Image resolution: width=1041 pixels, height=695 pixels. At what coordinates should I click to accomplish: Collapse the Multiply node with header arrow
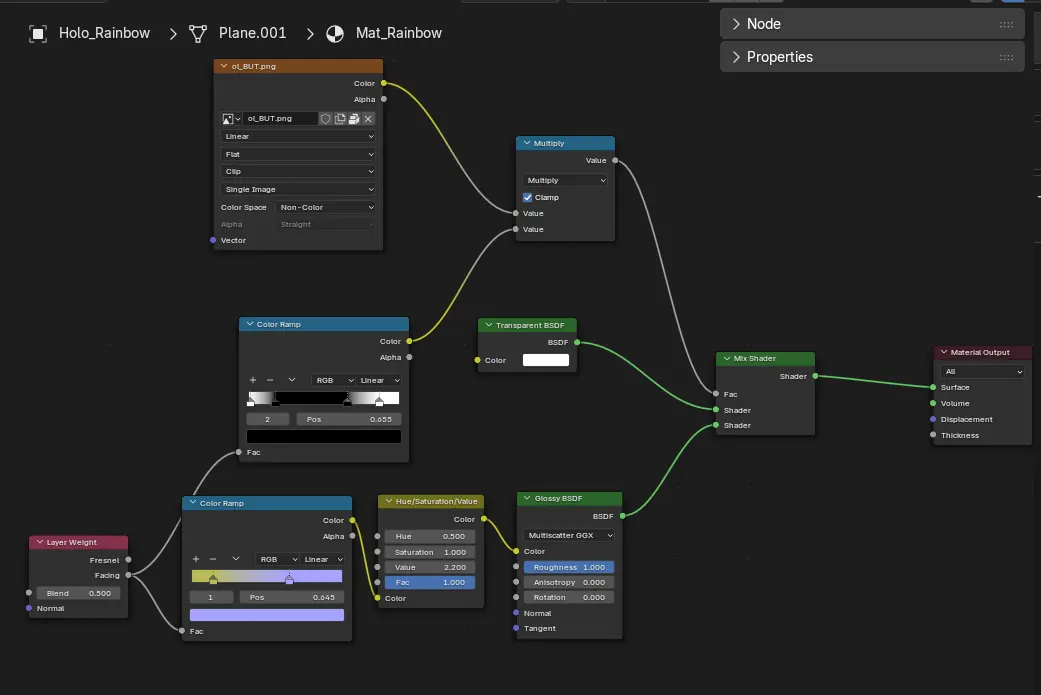click(x=527, y=143)
